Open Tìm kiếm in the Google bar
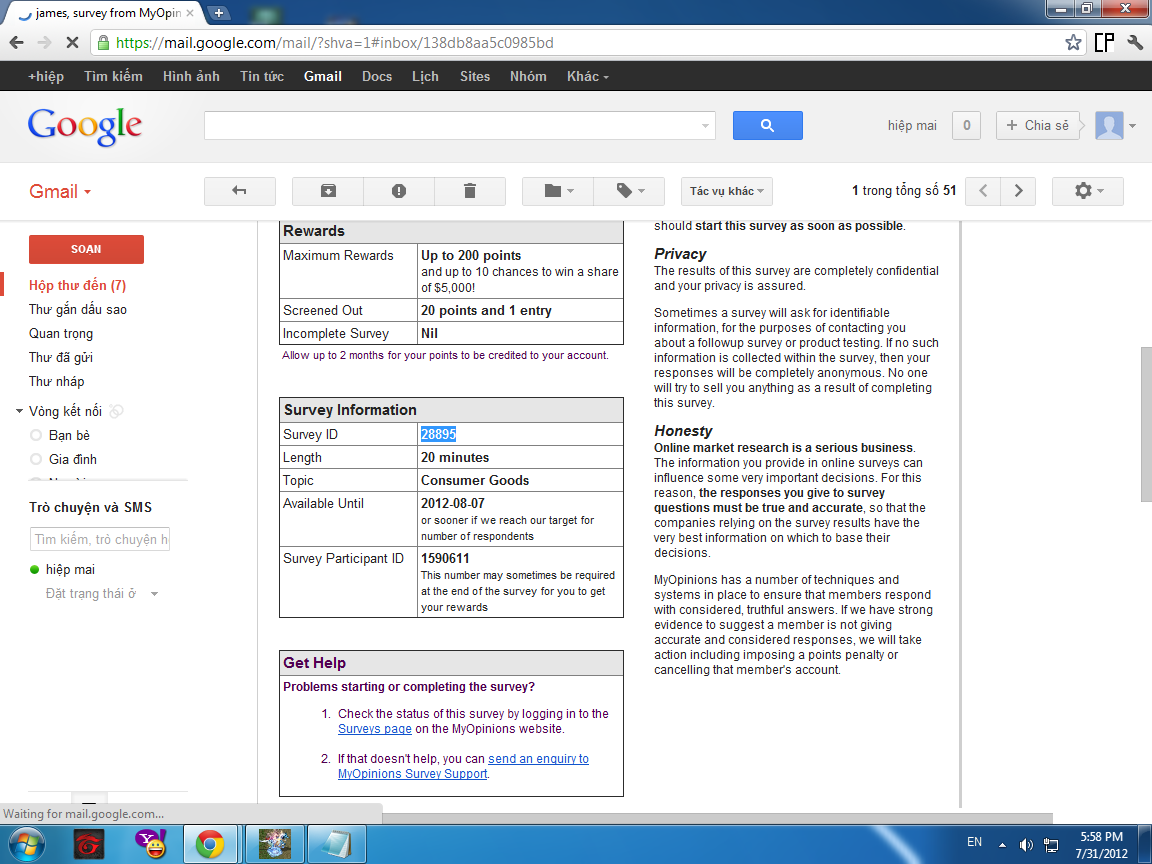The height and width of the screenshot is (864, 1152). point(113,76)
